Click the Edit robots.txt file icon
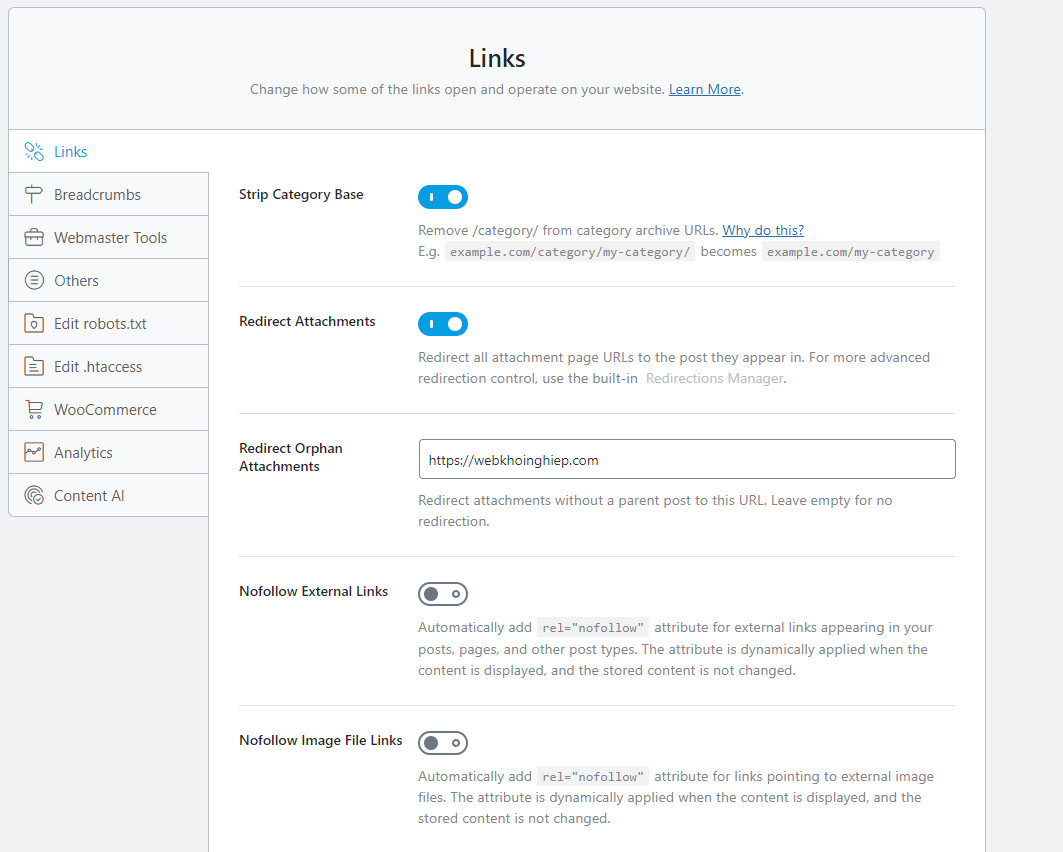 (34, 324)
